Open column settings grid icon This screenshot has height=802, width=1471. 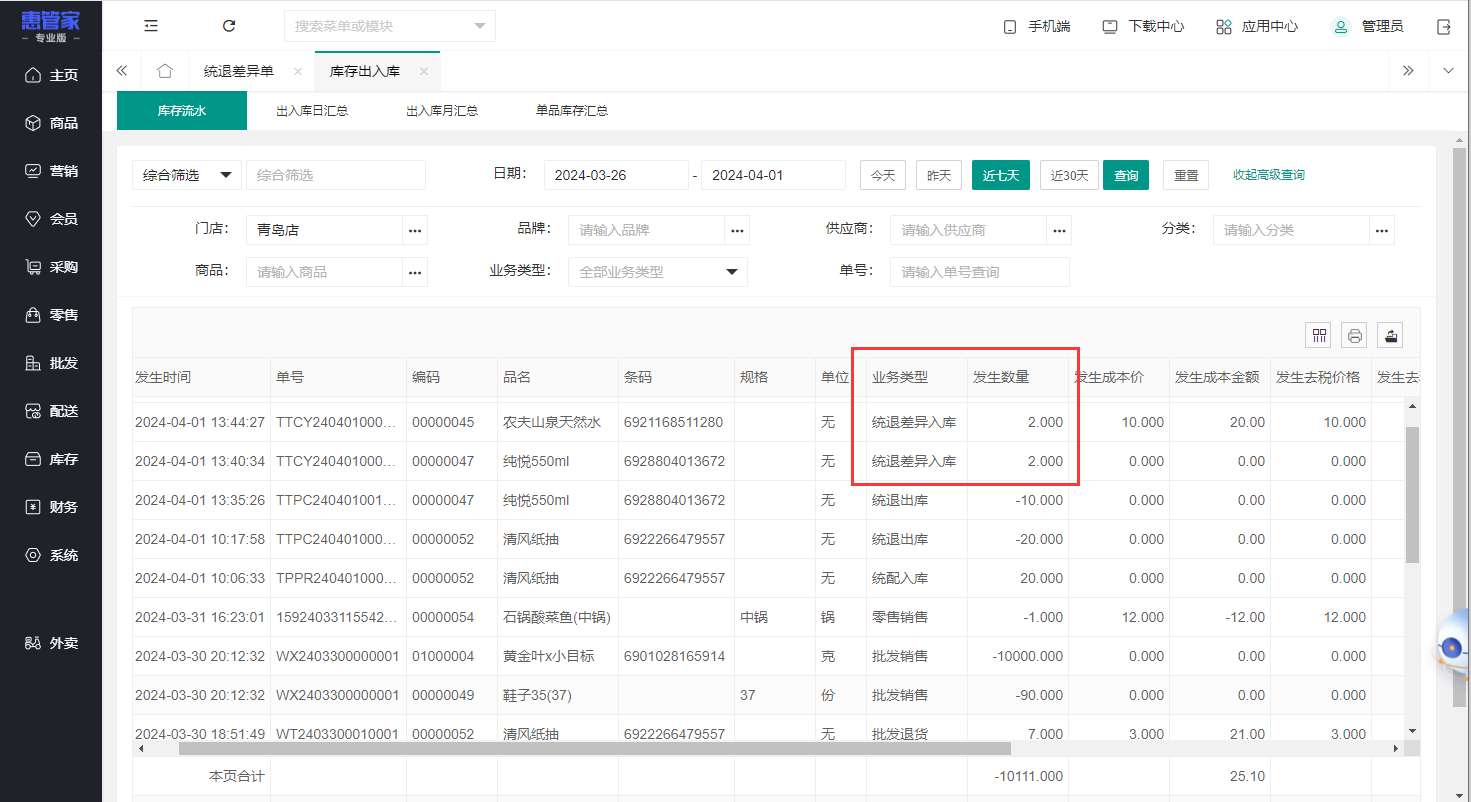1320,335
